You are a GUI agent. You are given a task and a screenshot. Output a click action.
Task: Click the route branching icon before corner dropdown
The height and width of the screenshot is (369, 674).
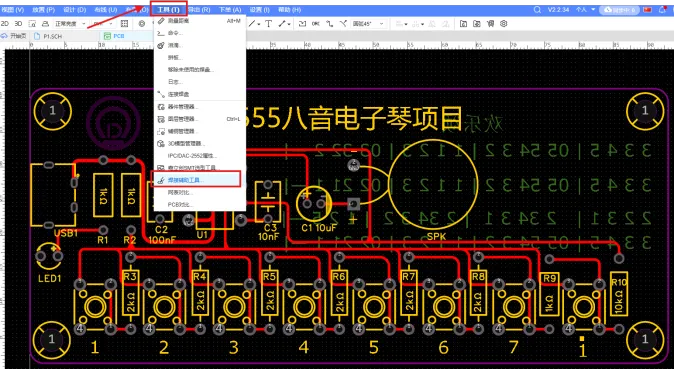pos(343,24)
